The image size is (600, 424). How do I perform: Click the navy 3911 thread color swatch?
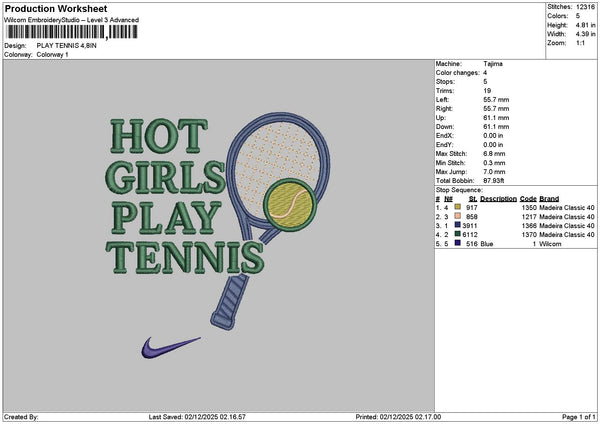(457, 225)
